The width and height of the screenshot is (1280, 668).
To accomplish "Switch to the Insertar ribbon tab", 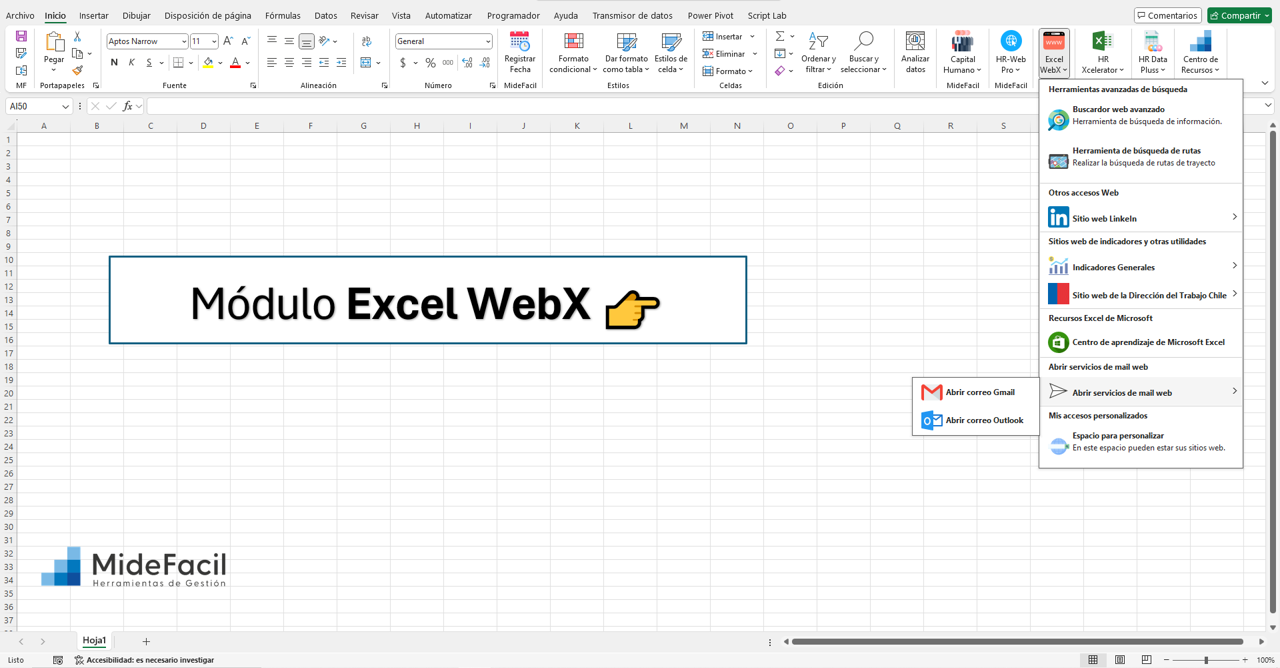I will 94,16.
